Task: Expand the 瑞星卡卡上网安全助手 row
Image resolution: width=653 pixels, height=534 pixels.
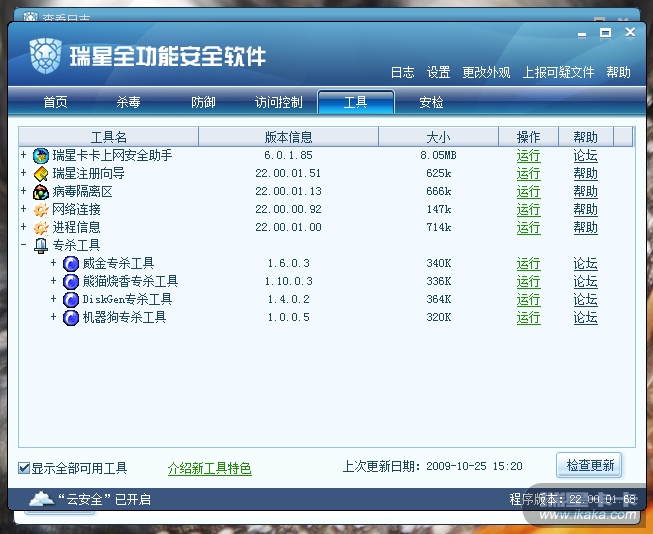Action: 24,155
